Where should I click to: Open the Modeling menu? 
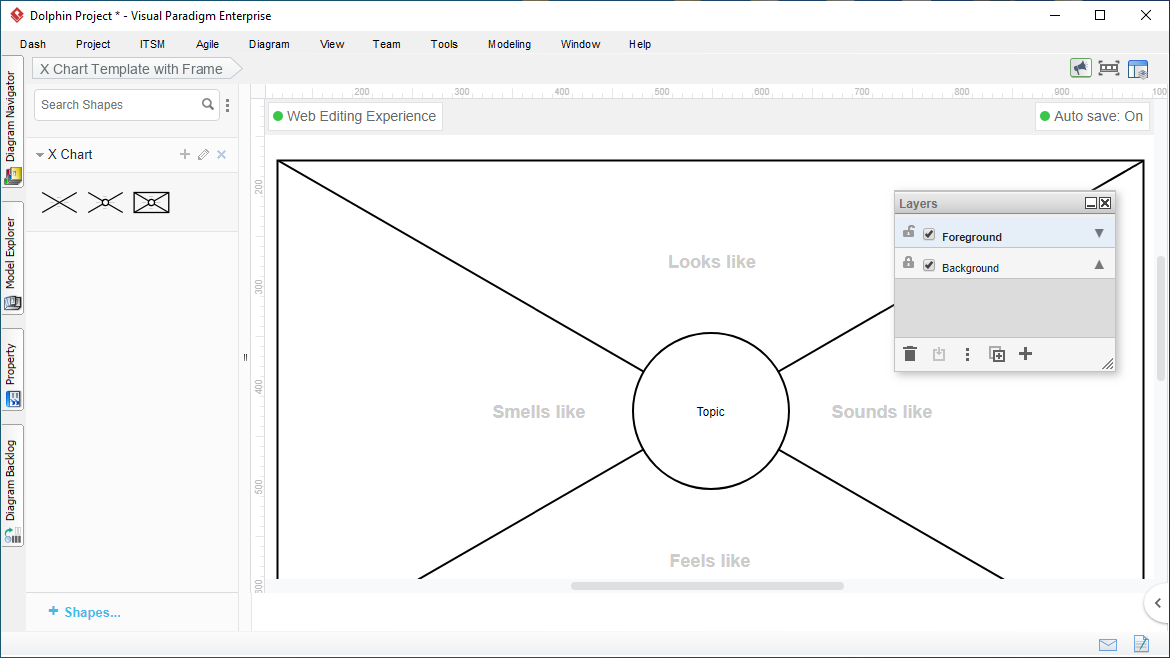coord(510,44)
